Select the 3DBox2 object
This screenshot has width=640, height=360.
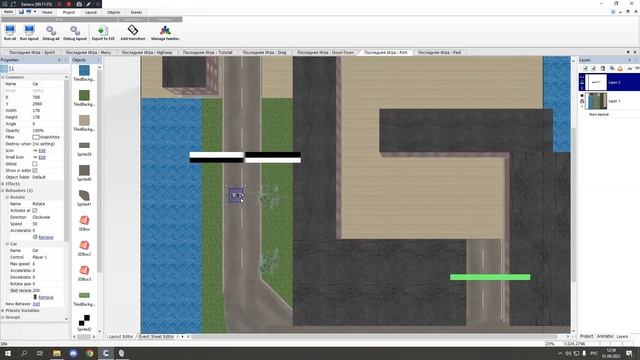(84, 245)
